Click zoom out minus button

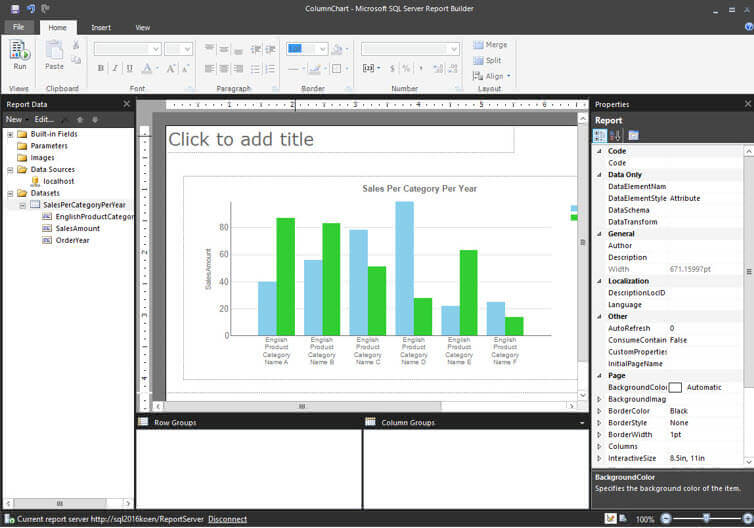[x=666, y=518]
